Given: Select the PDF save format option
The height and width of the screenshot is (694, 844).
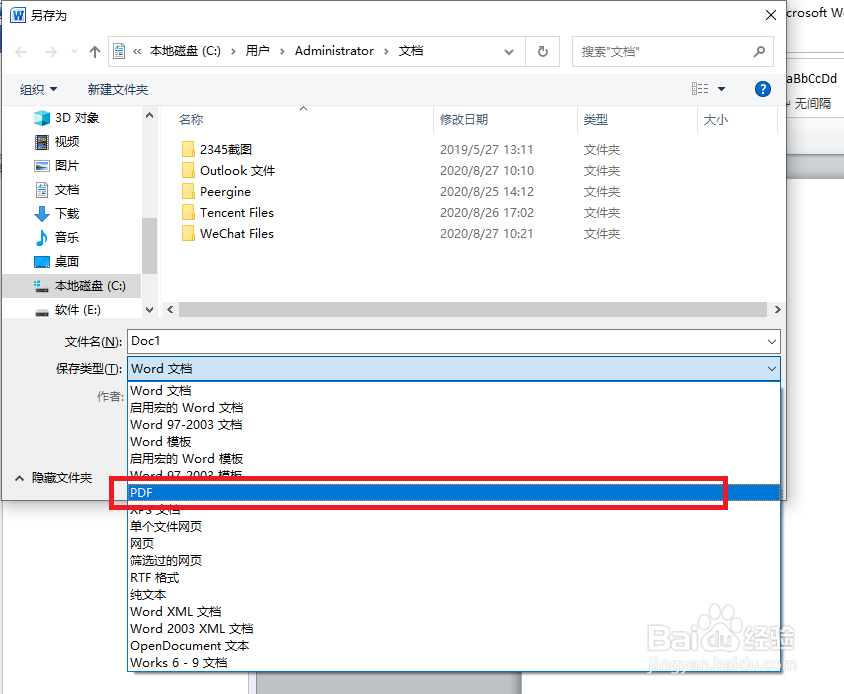Looking at the screenshot, I should (300, 492).
